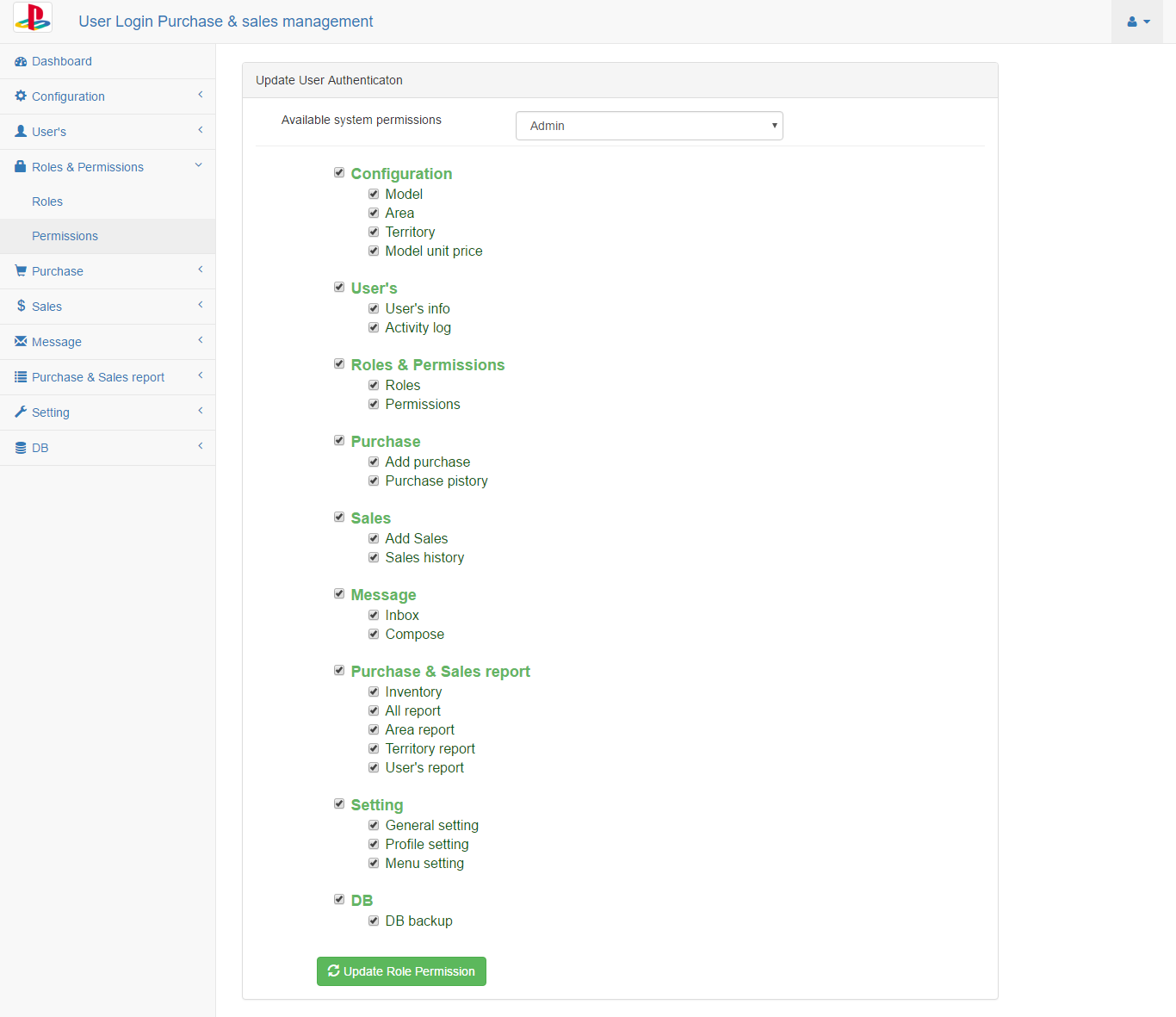Expand the Configuration sidebar chevron
The height and width of the screenshot is (1017, 1176).
coord(200,95)
